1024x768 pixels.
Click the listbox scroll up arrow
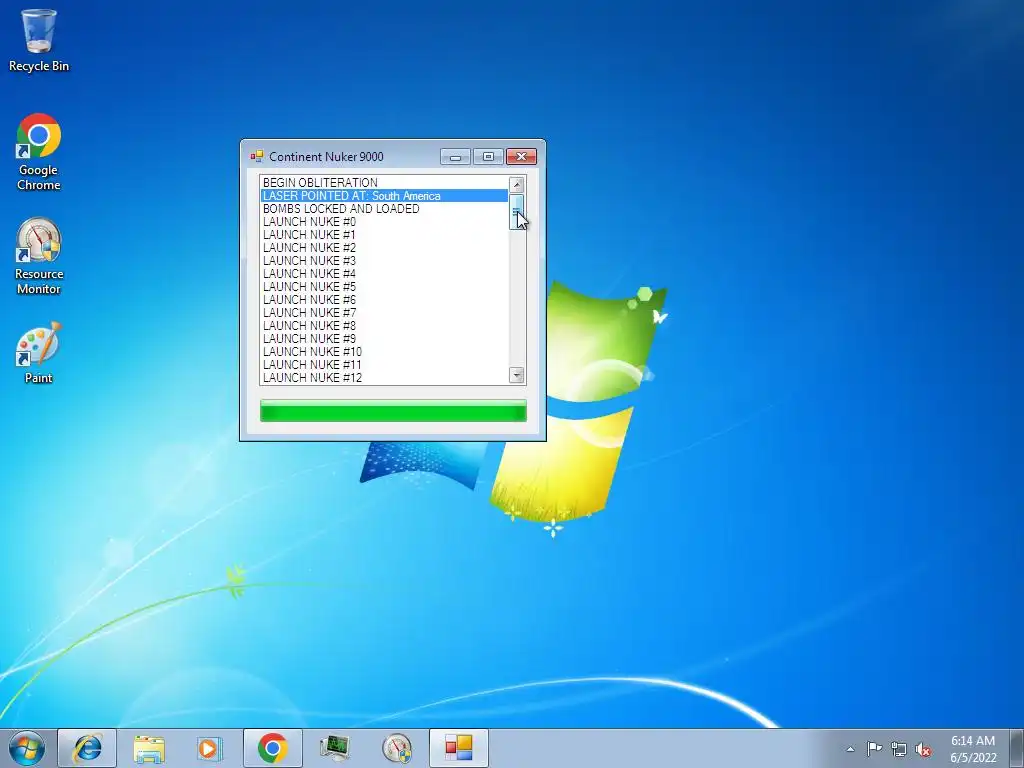coord(517,184)
